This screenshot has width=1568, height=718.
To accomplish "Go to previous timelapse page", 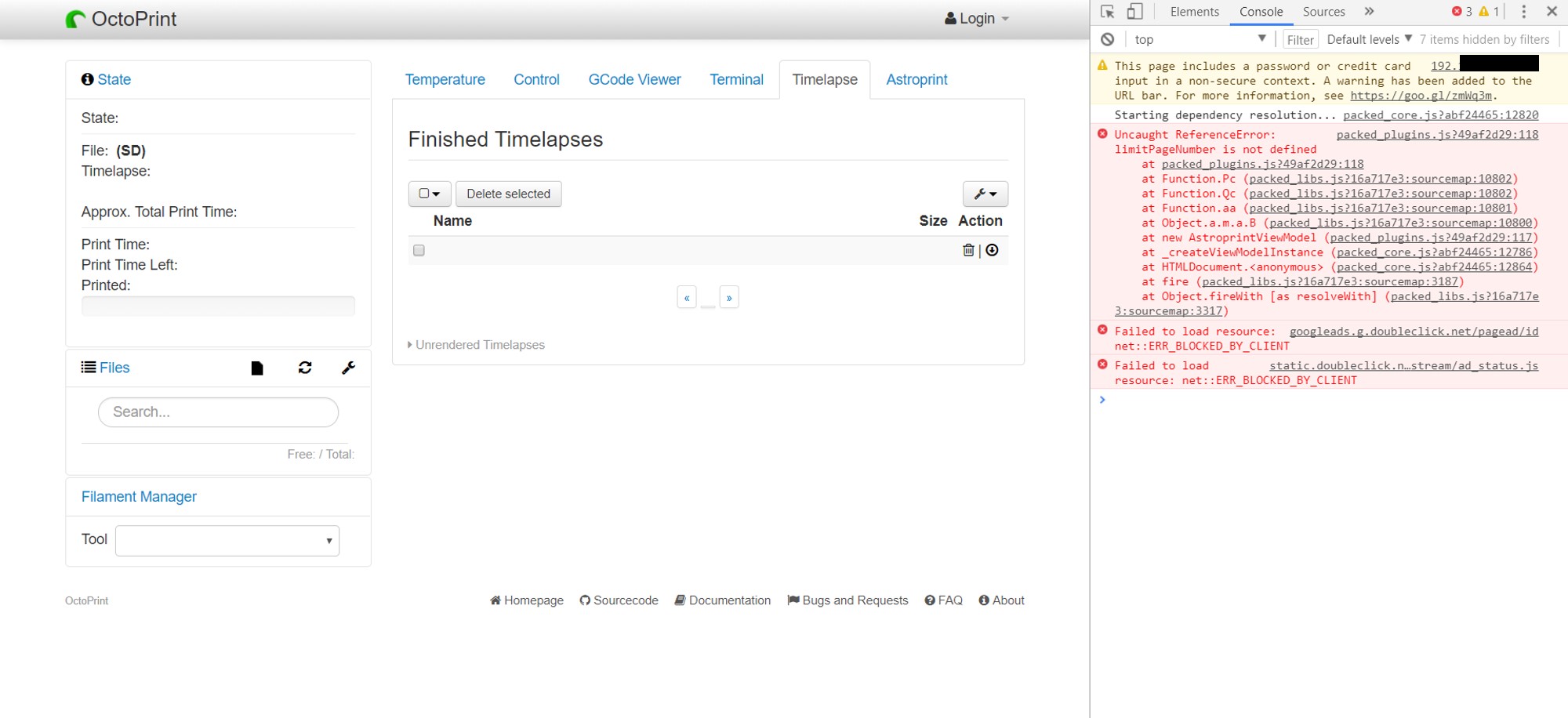I will pos(687,297).
